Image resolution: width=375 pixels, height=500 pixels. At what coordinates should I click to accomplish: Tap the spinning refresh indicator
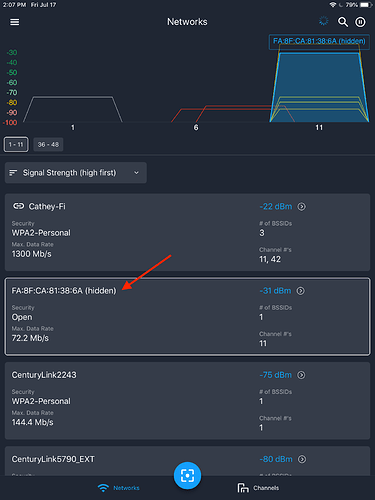[x=324, y=21]
